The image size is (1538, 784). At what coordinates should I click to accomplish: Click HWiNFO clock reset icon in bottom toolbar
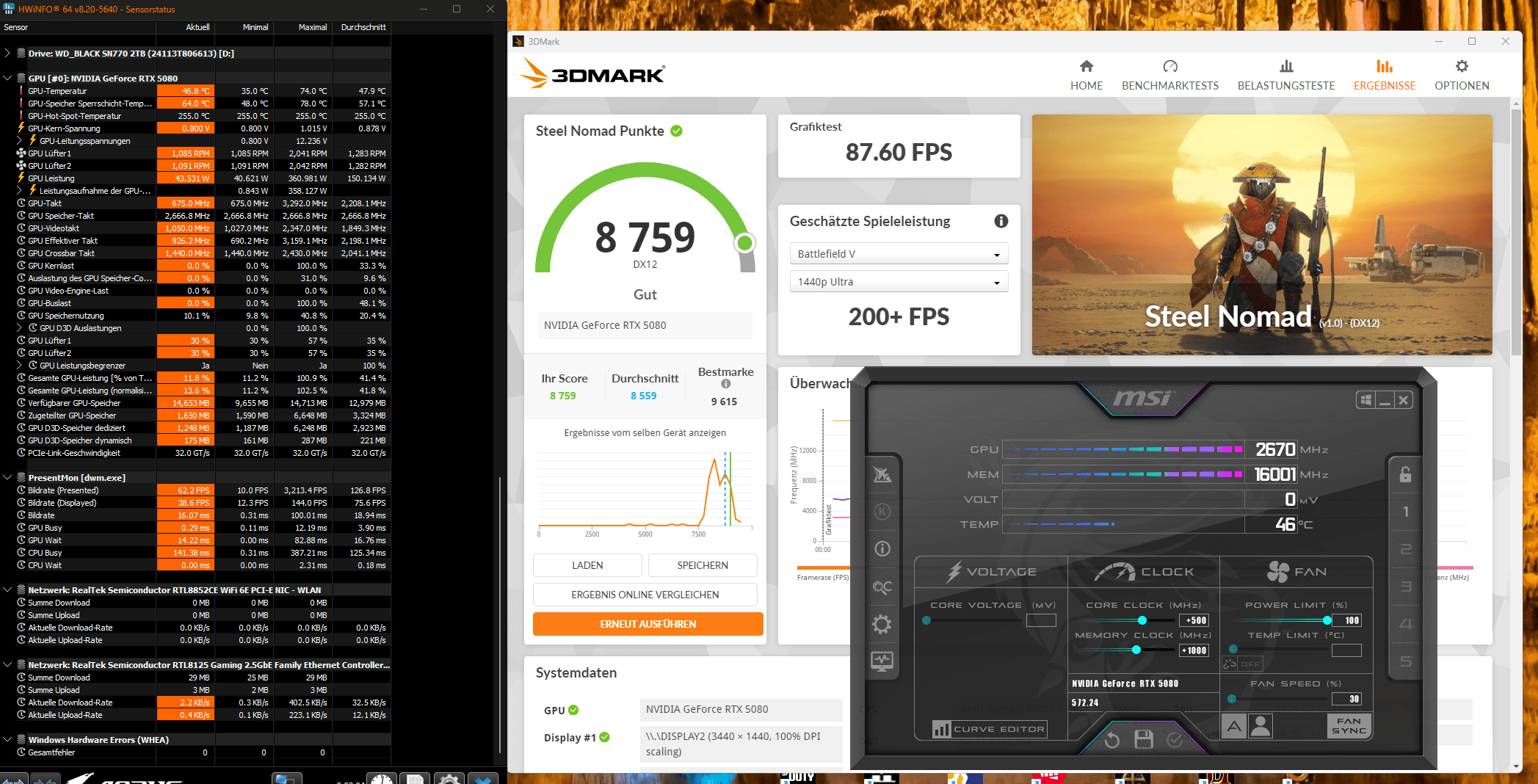pos(382,778)
